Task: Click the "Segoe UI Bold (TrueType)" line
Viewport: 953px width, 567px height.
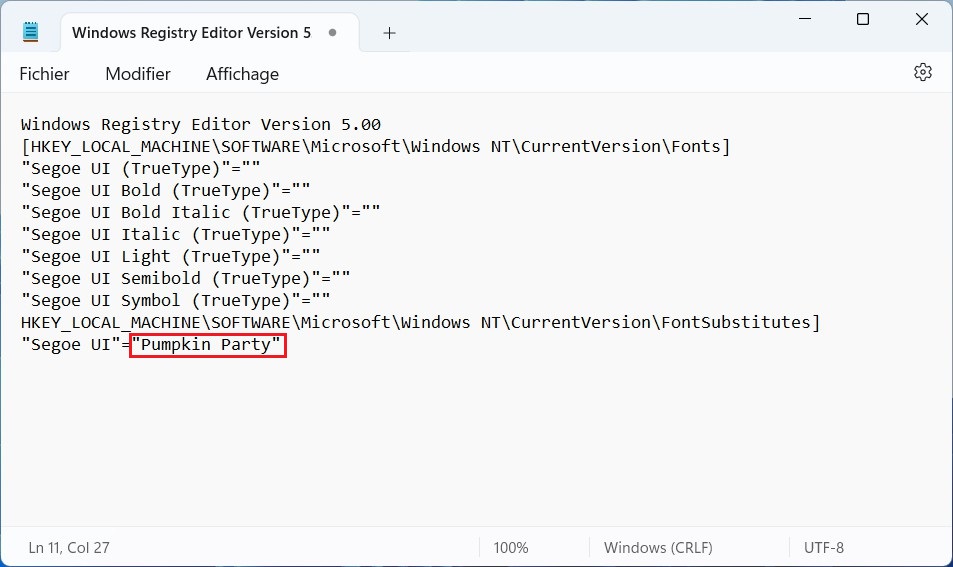Action: click(x=165, y=190)
